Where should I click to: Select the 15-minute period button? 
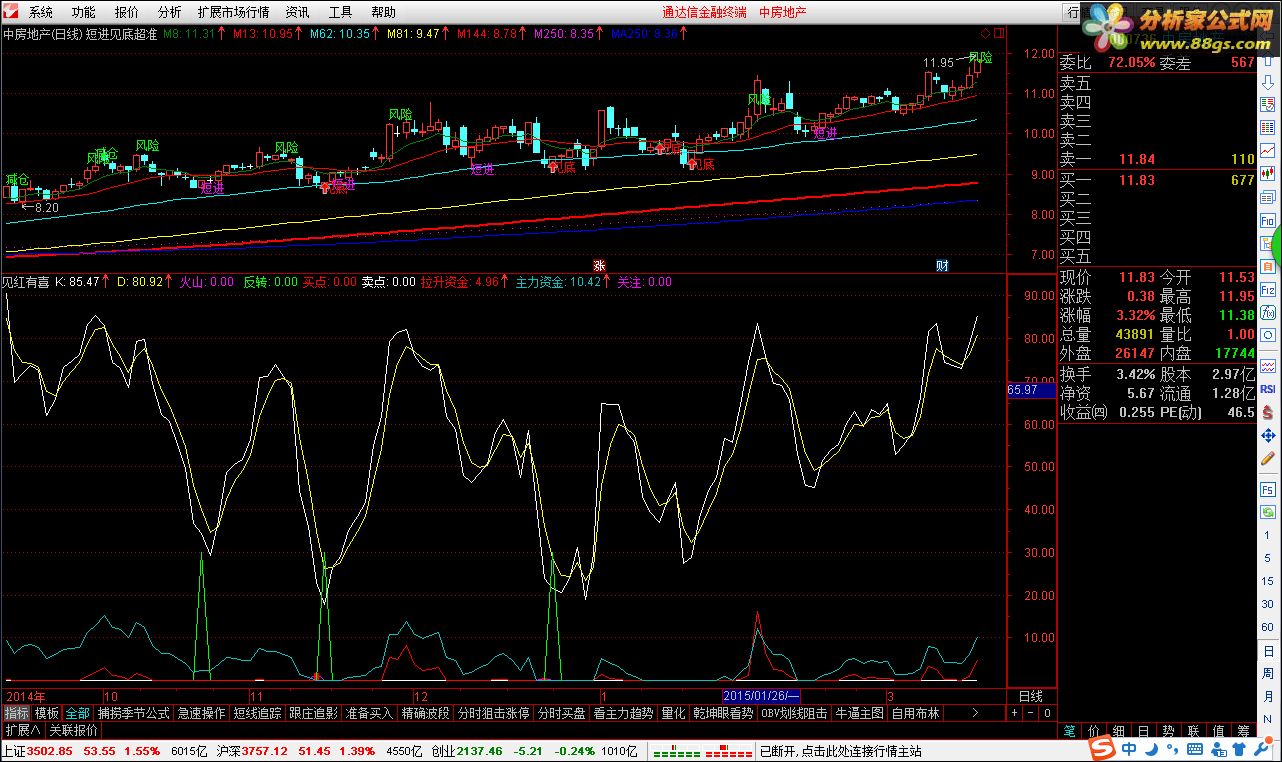tap(1267, 580)
